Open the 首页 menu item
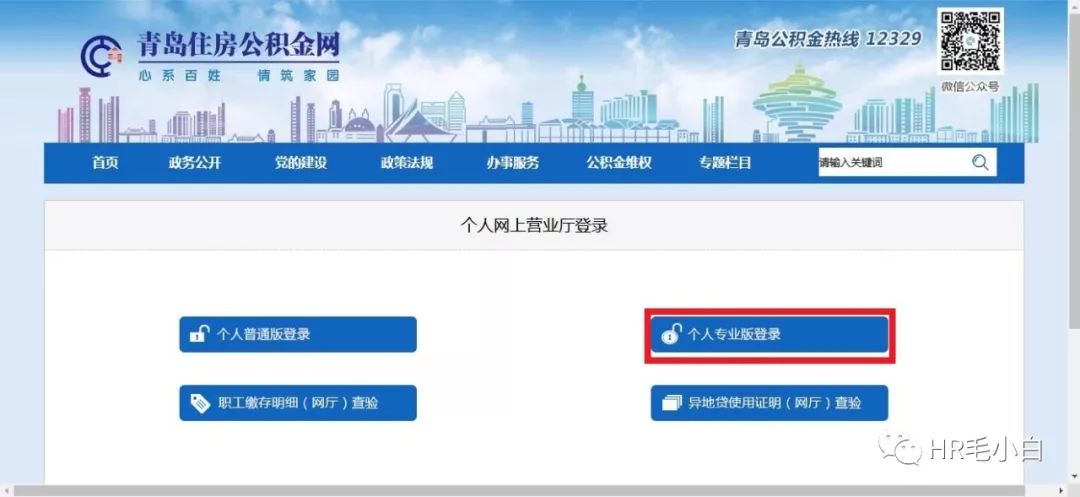The image size is (1080, 497). click(105, 163)
